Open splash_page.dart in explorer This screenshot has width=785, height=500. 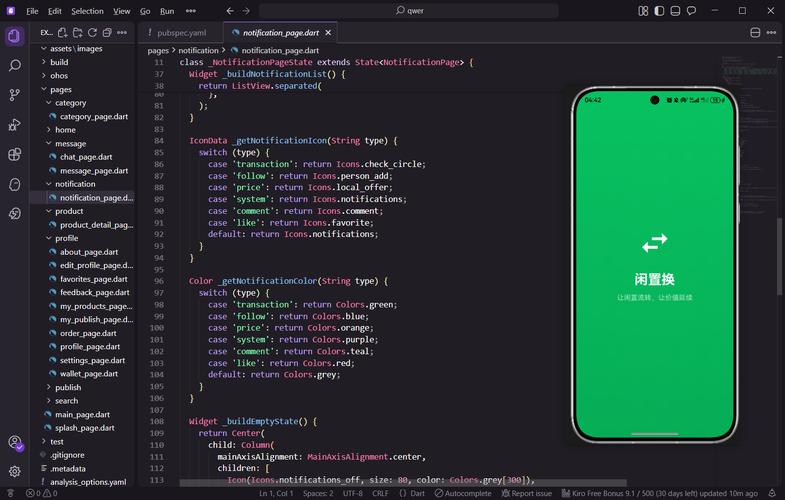[x=85, y=428]
